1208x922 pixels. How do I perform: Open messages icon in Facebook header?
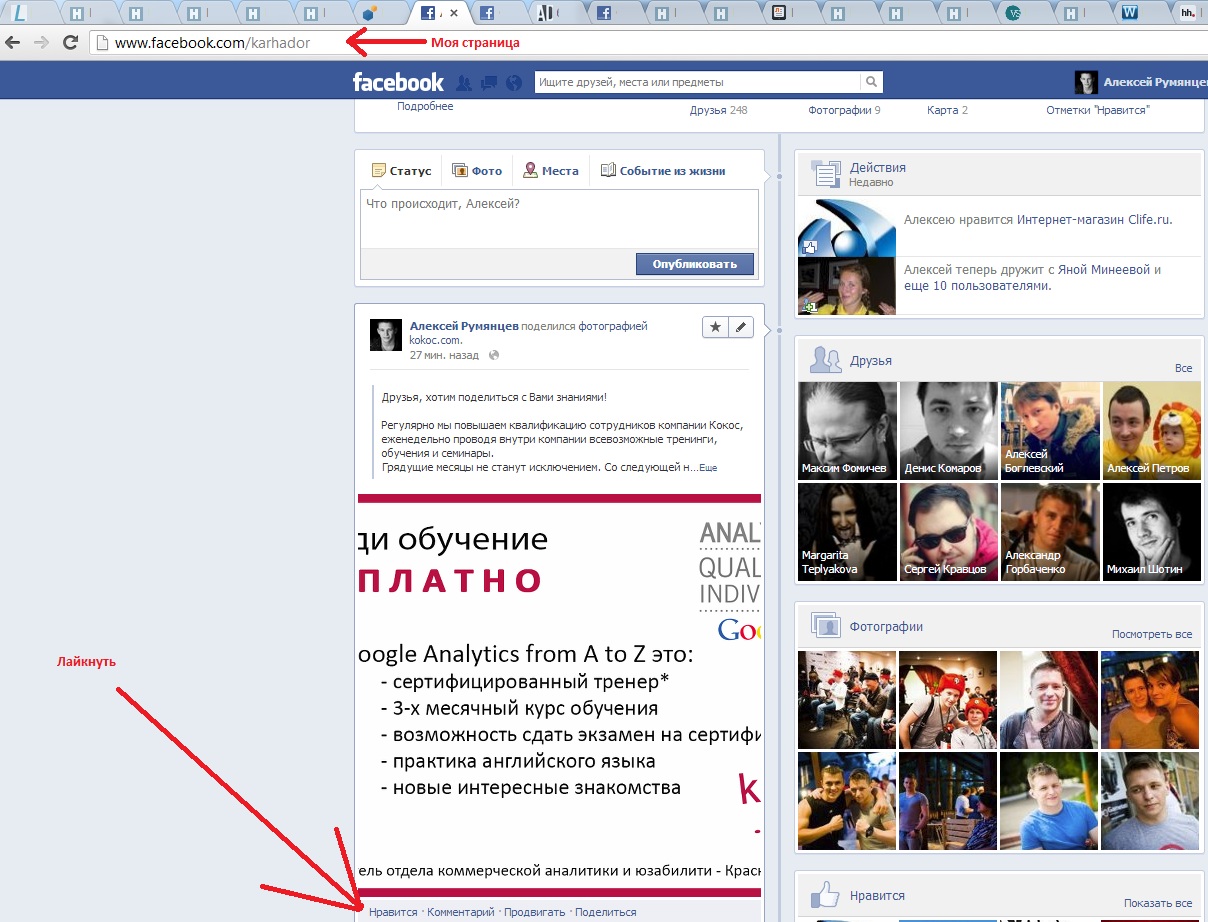tap(489, 82)
